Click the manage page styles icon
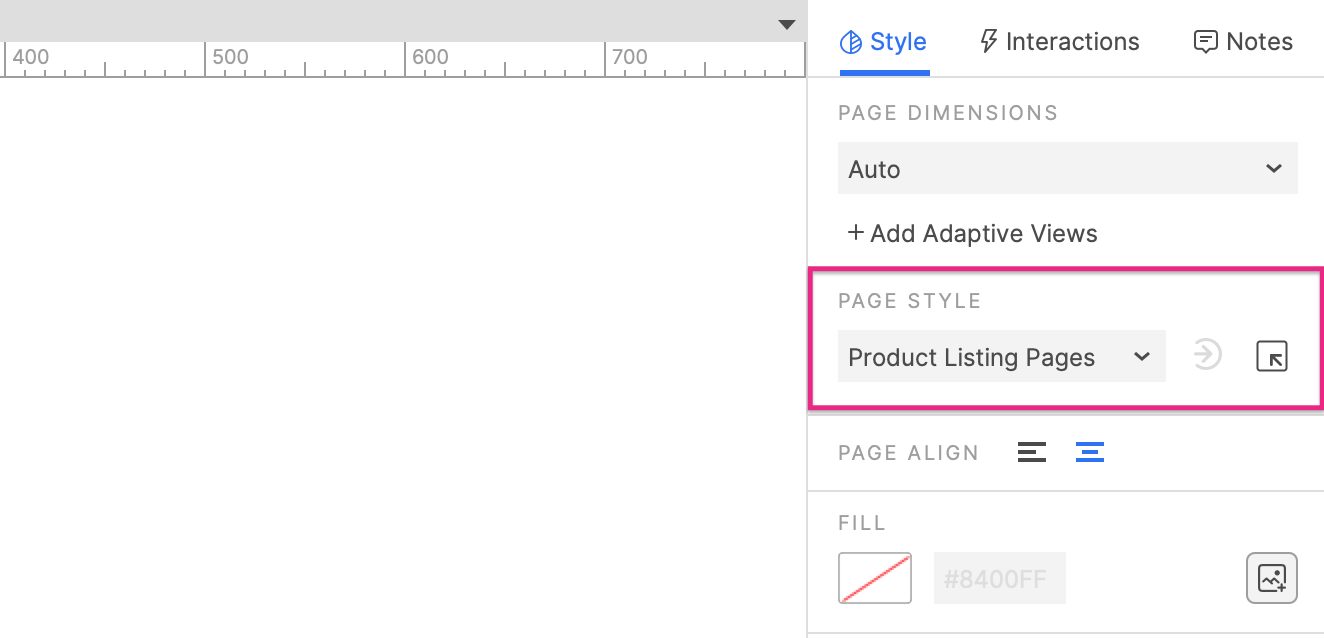Viewport: 1324px width, 638px height. pyautogui.click(x=1272, y=356)
